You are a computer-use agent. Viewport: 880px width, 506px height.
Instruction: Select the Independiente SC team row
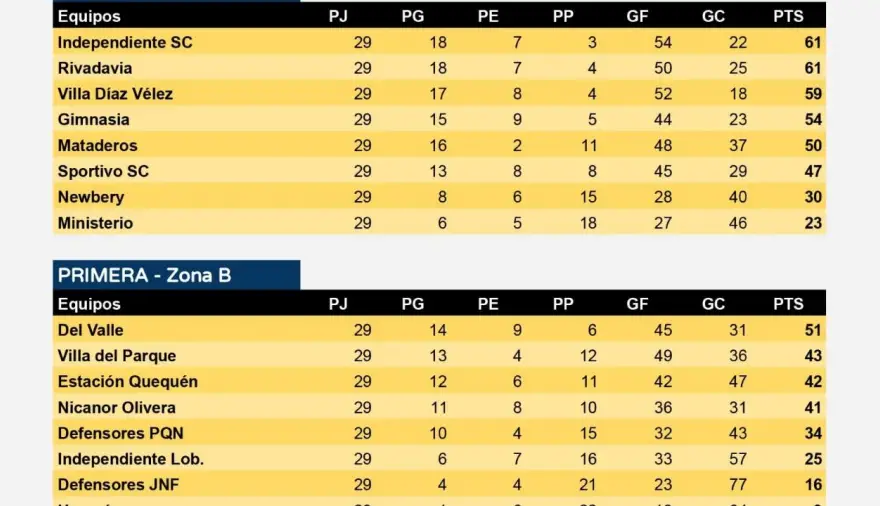point(439,42)
